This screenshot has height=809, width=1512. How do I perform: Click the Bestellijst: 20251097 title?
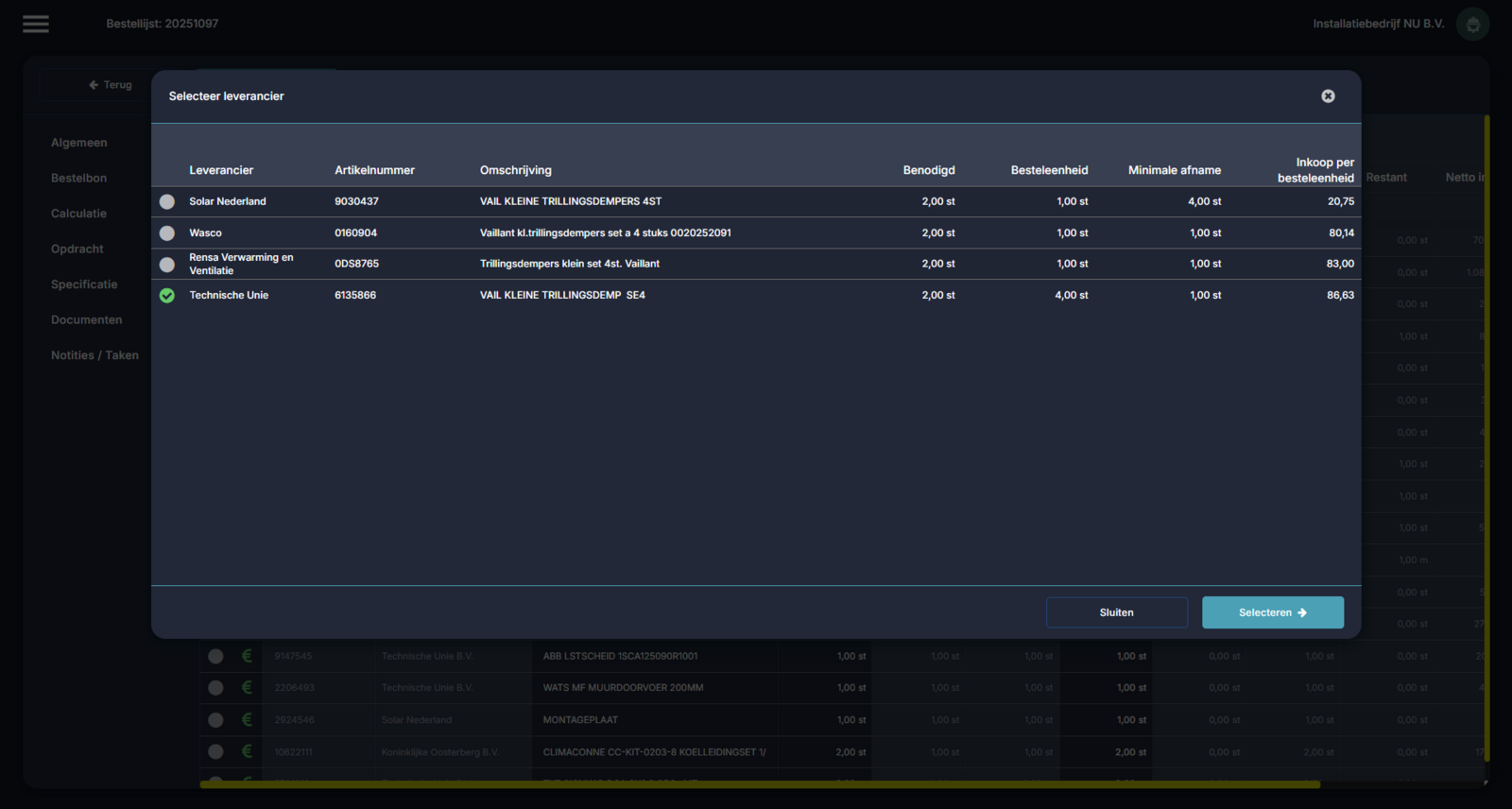(163, 24)
